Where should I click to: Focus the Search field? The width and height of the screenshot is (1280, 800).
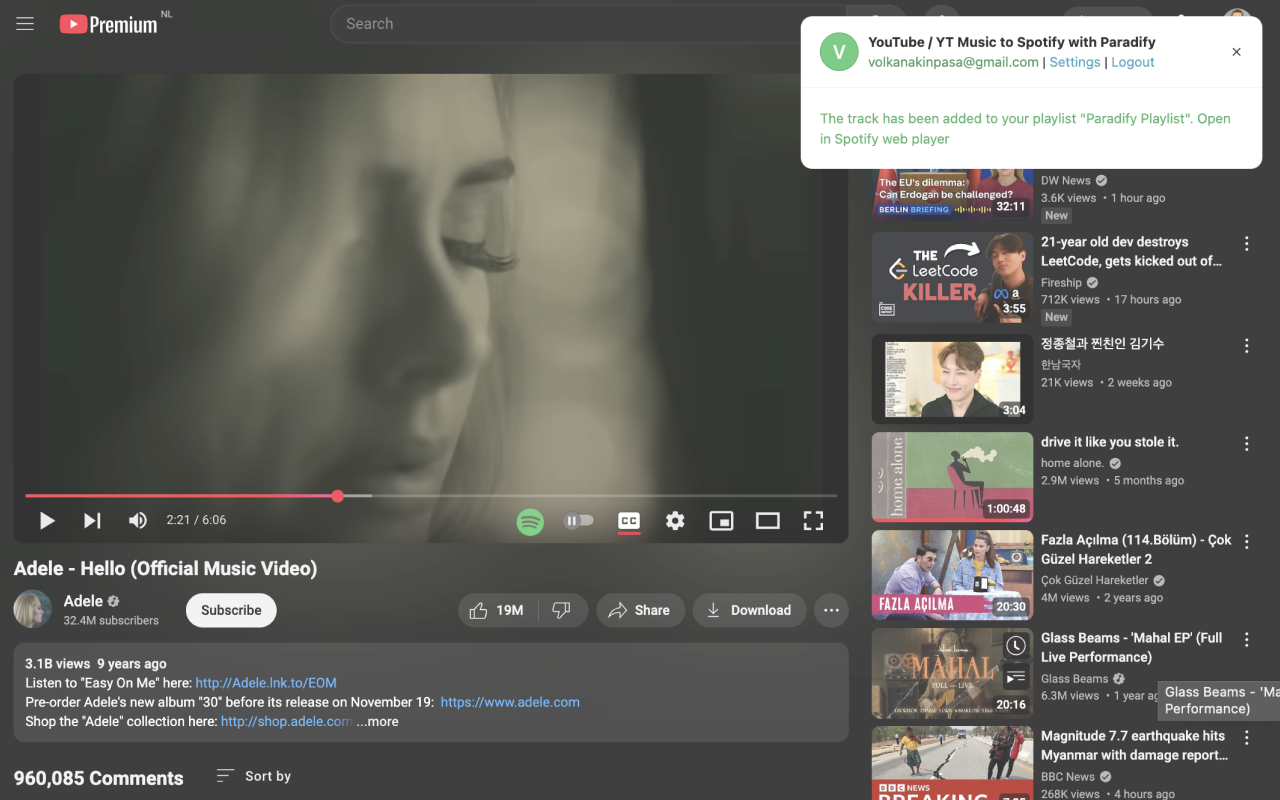pos(588,24)
